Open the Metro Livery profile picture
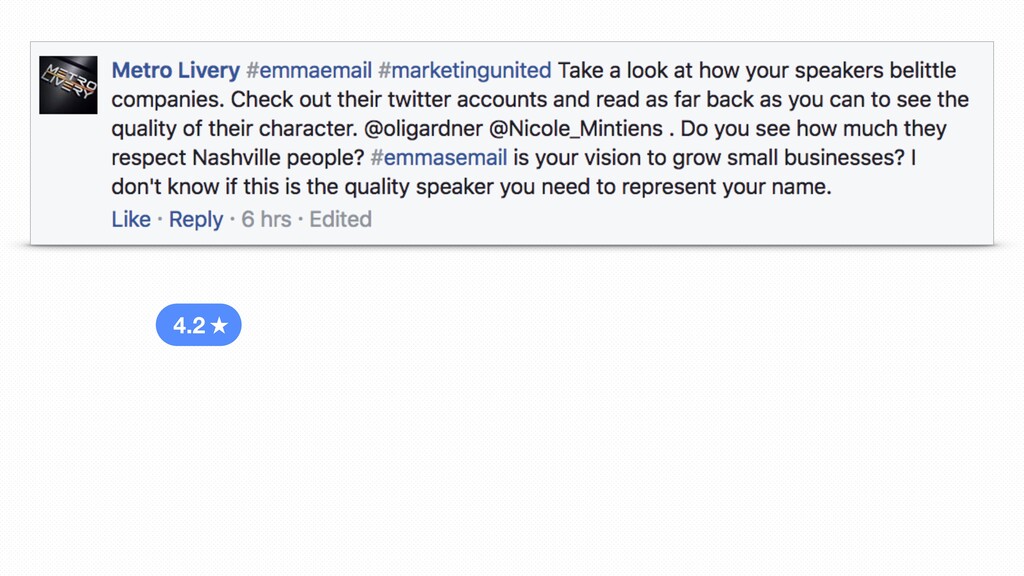Screen dimensions: 1024x576 [x=68, y=85]
